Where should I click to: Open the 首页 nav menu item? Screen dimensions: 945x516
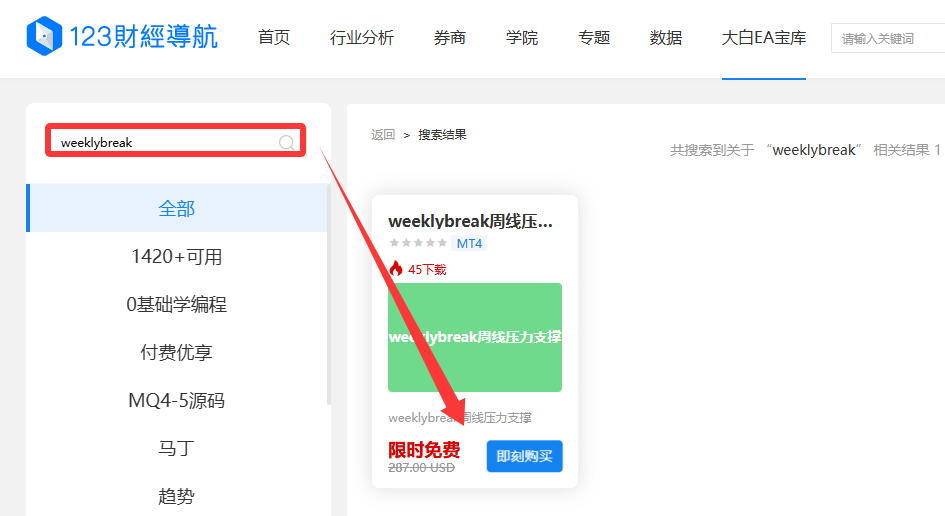click(x=274, y=38)
